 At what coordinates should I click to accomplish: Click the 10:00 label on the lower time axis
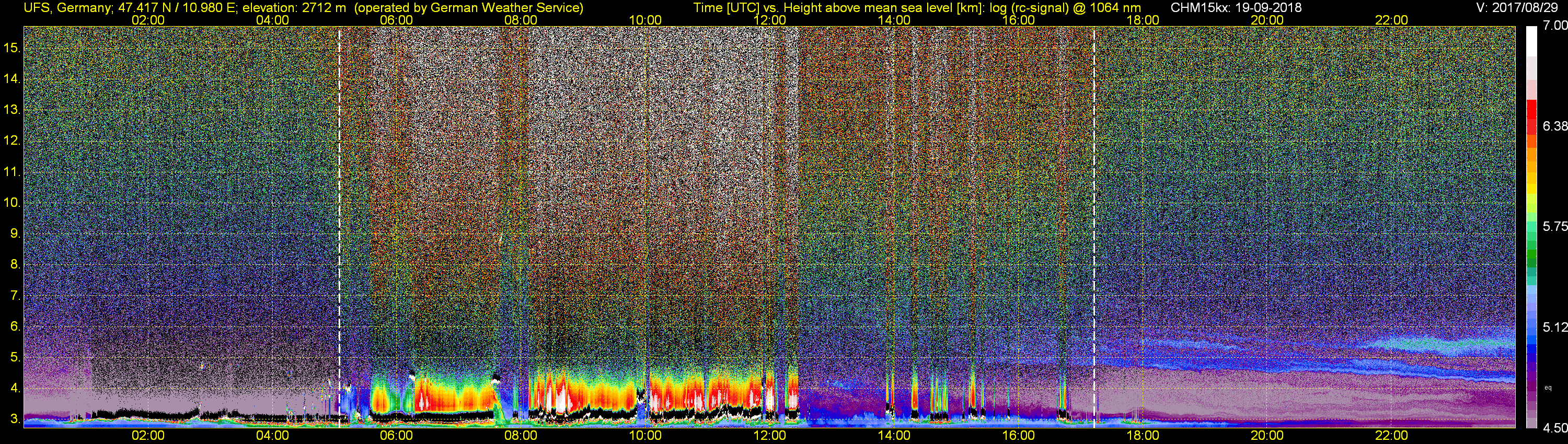click(645, 436)
